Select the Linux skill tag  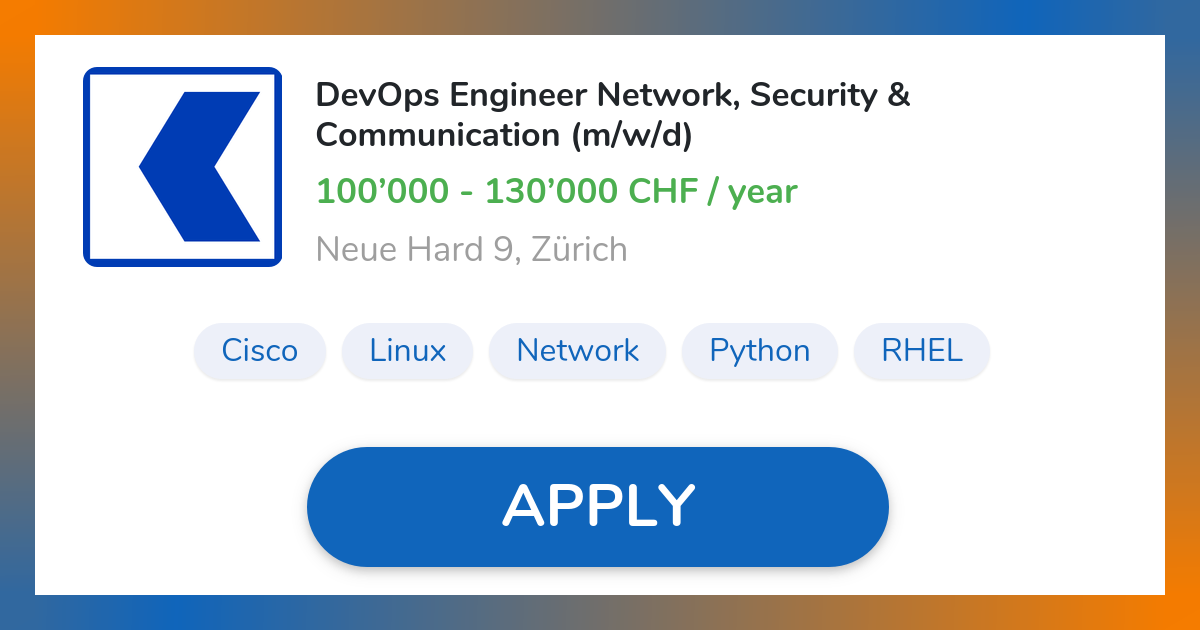[407, 351]
